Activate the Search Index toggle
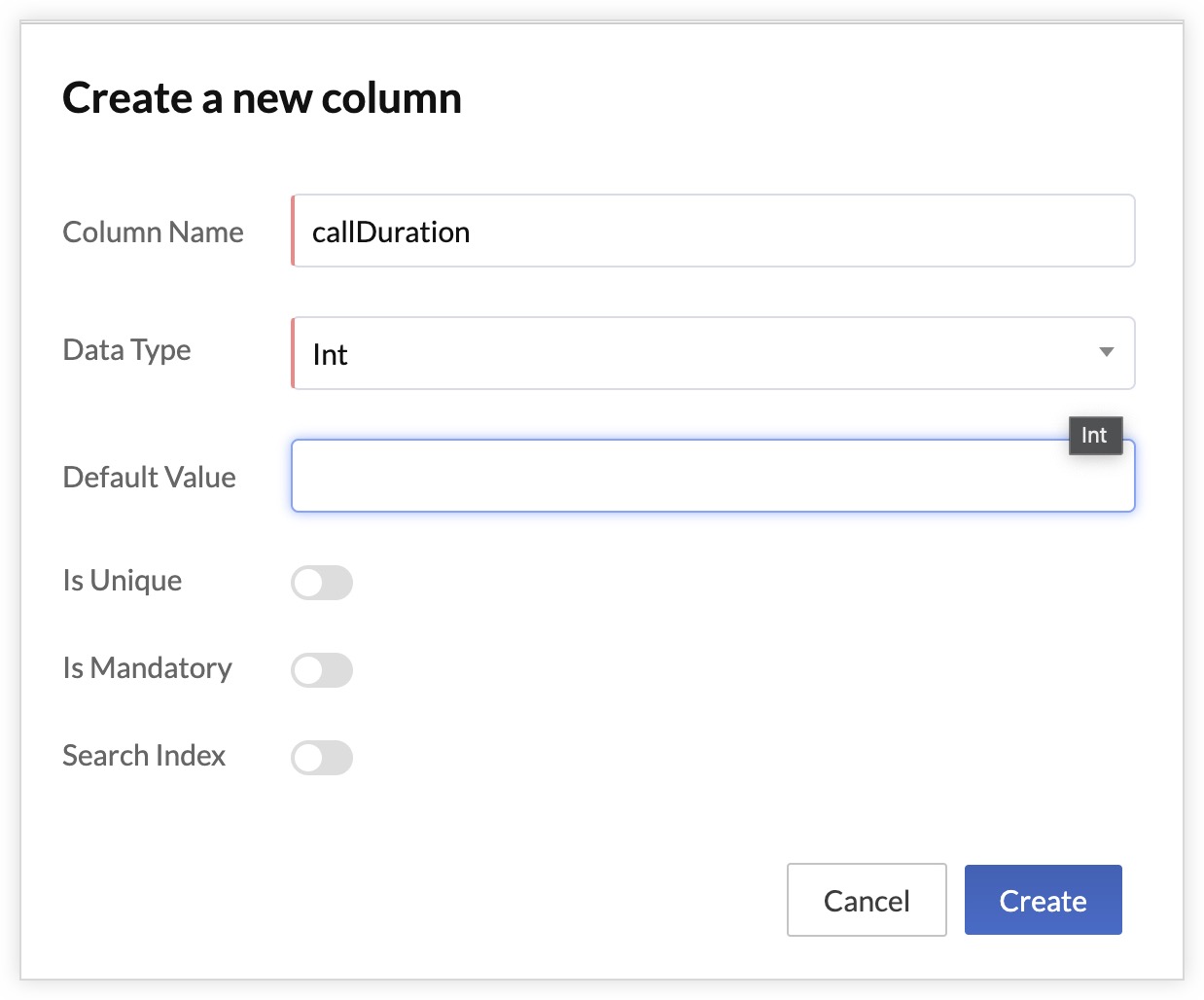1204x1000 pixels. point(321,758)
